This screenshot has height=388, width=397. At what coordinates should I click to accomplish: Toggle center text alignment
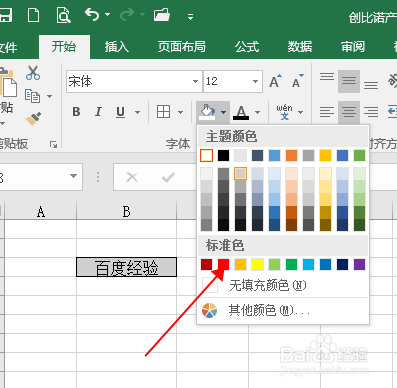(x=349, y=112)
